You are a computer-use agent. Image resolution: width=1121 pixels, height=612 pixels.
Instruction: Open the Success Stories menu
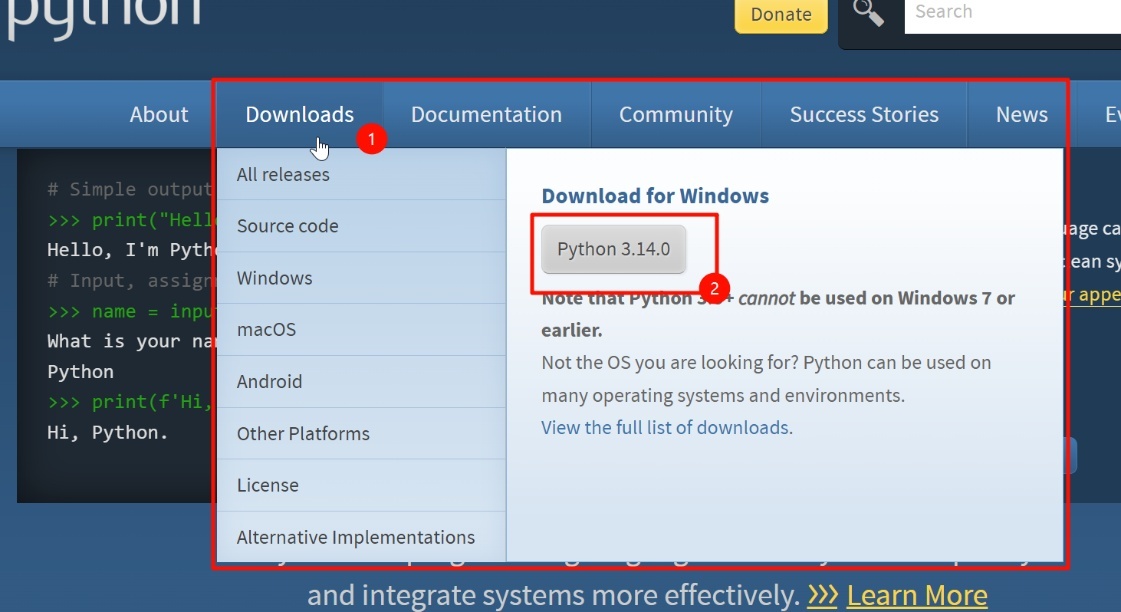864,114
